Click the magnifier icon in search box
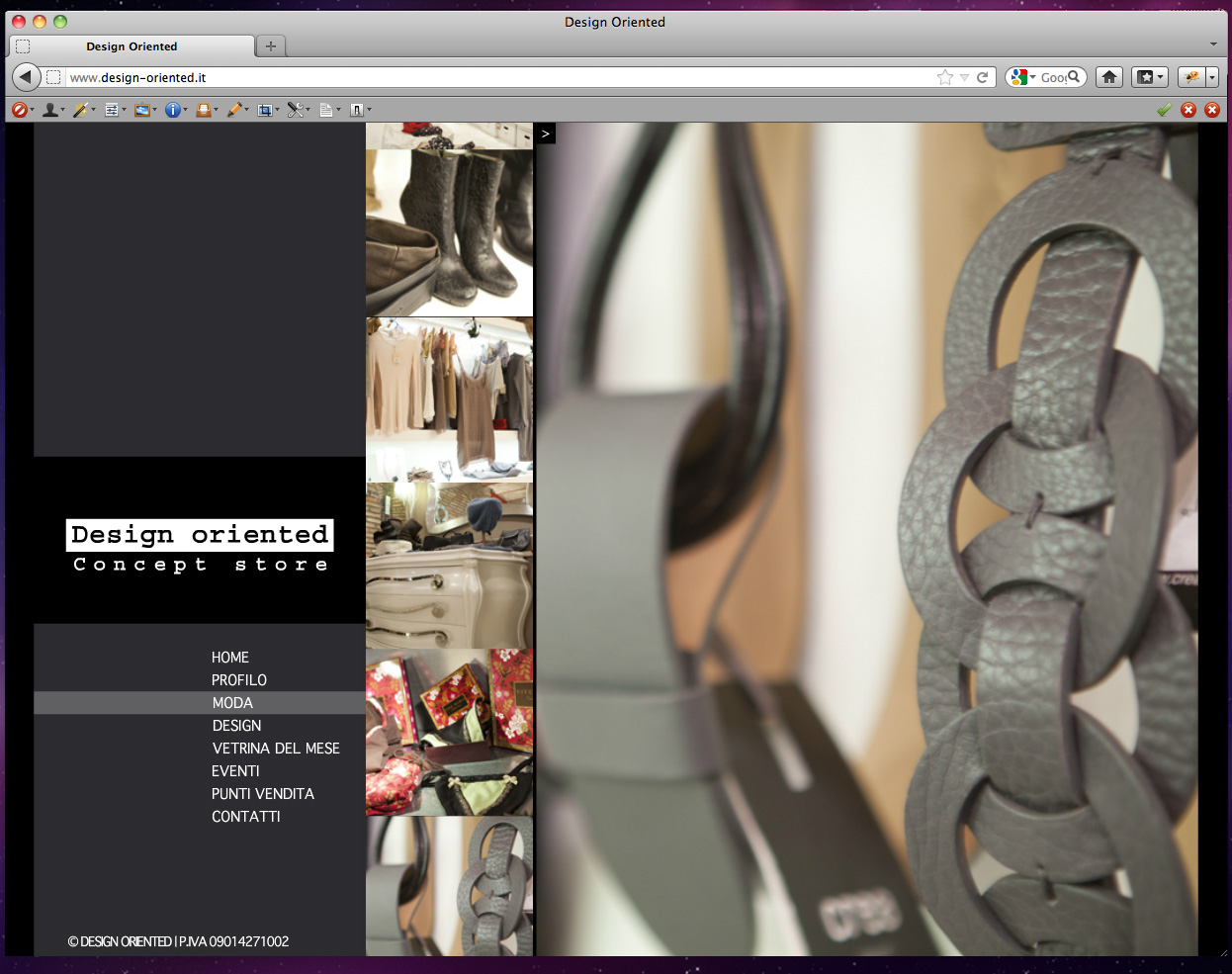This screenshot has height=974, width=1232. tap(1074, 76)
